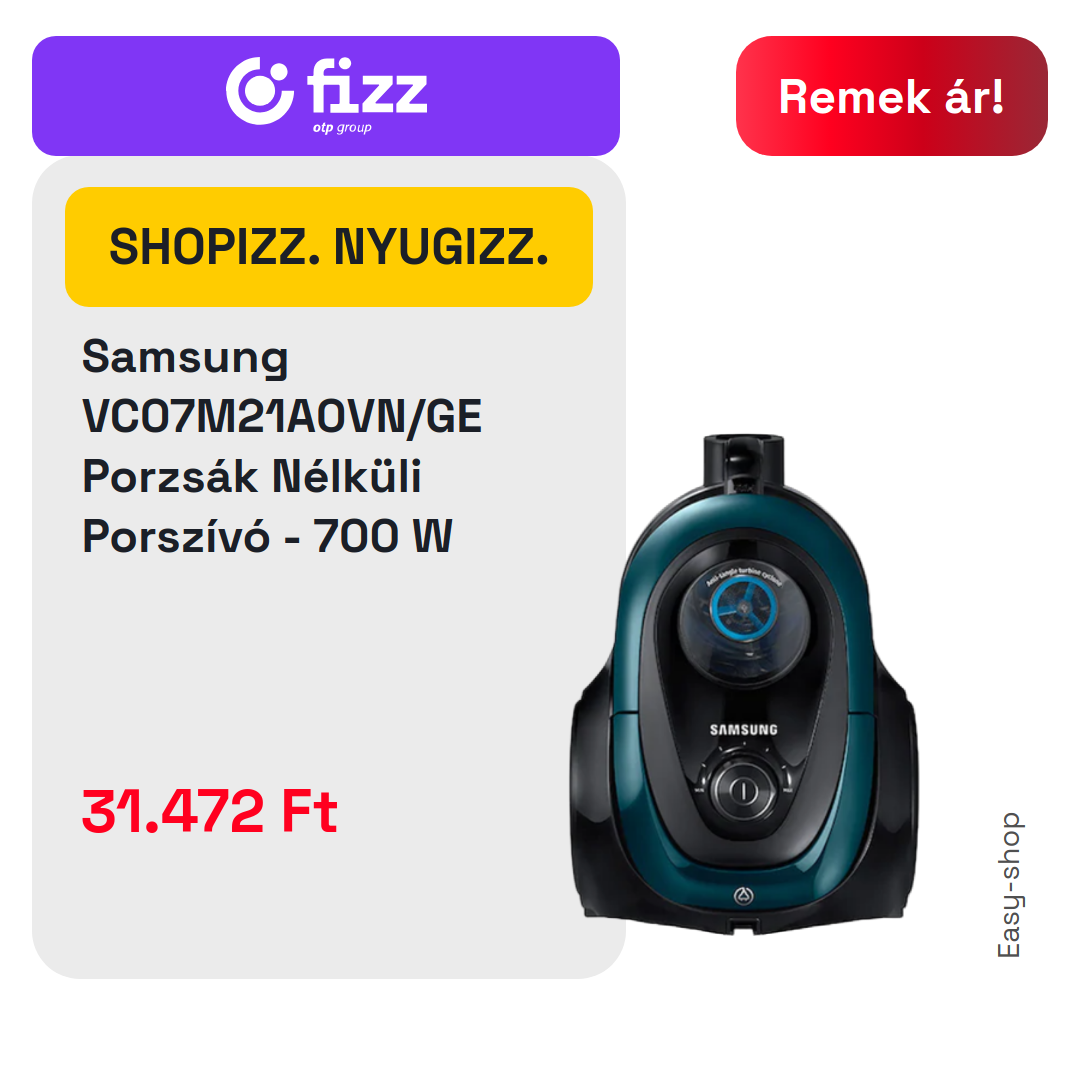Click the fizz wordmark text
The image size is (1080, 1080).
(367, 86)
